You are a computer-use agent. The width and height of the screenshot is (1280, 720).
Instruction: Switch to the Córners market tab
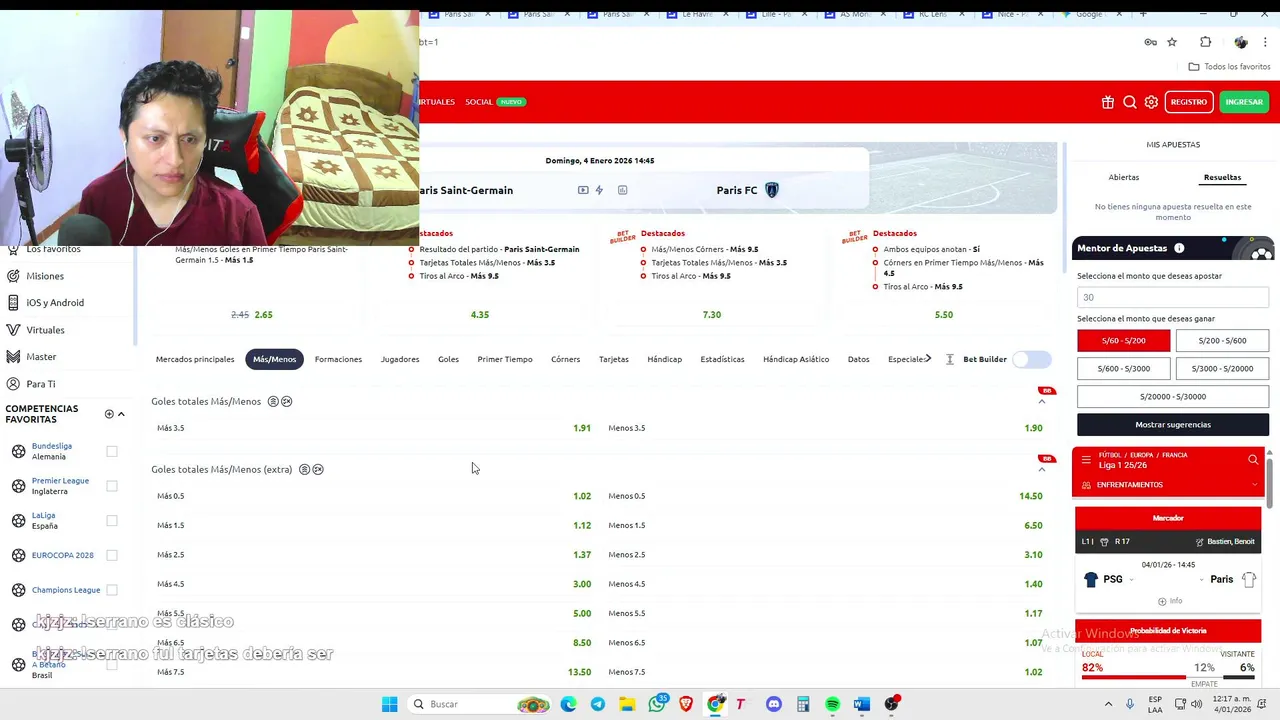pos(565,359)
